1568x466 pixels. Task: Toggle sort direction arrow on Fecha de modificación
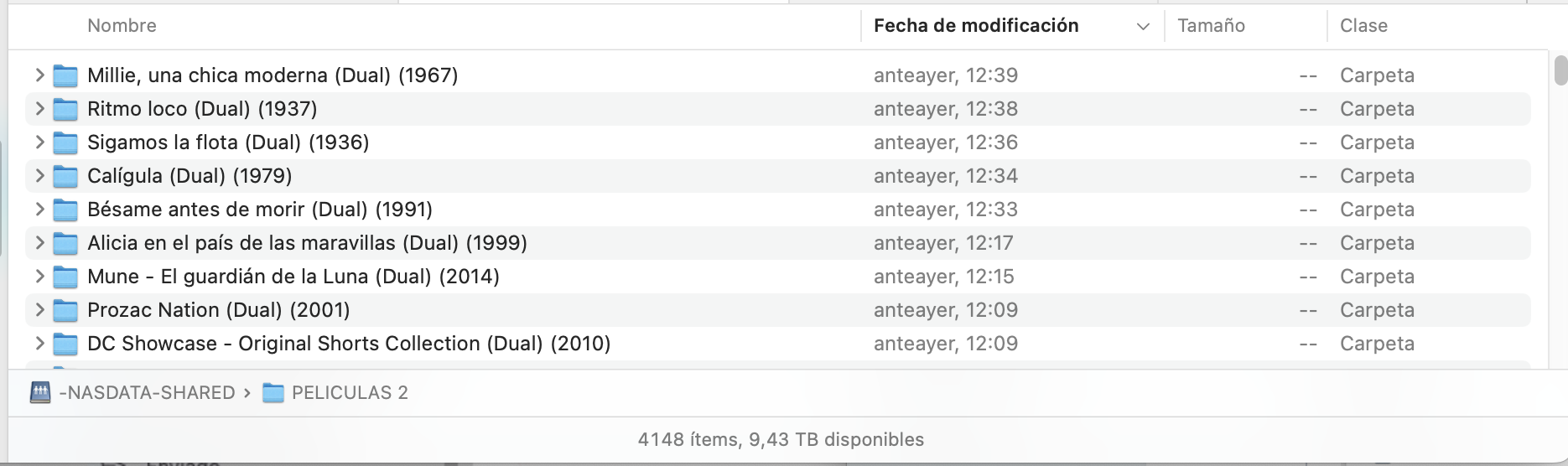tap(1142, 27)
